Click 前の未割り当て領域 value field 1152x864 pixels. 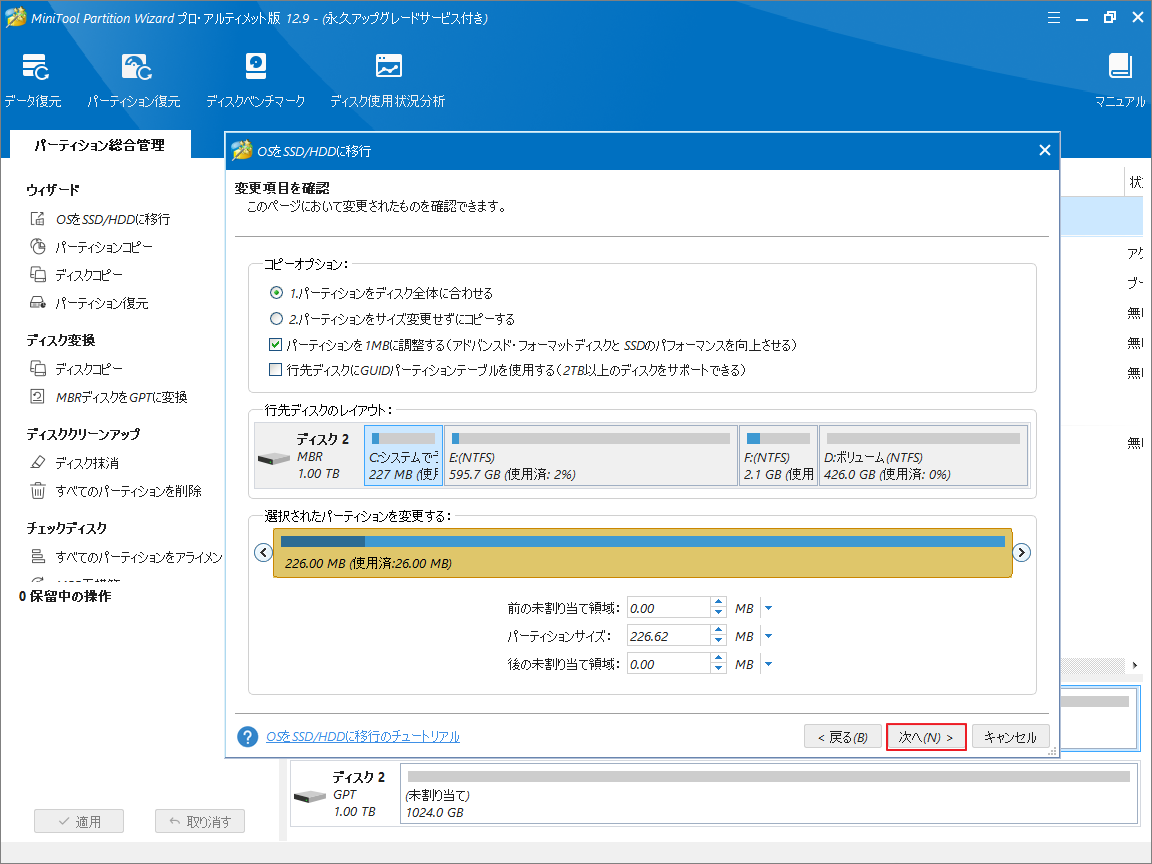669,608
